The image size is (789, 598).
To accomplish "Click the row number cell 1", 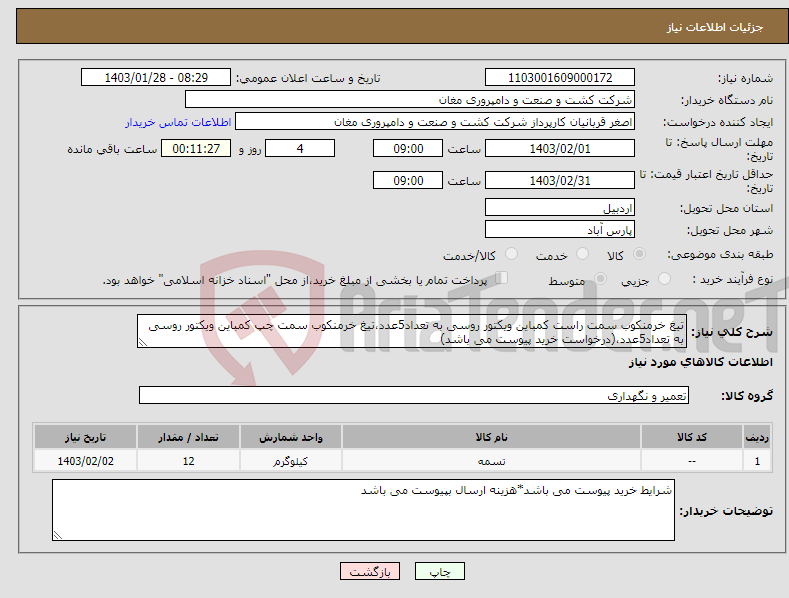I will click(x=757, y=461).
